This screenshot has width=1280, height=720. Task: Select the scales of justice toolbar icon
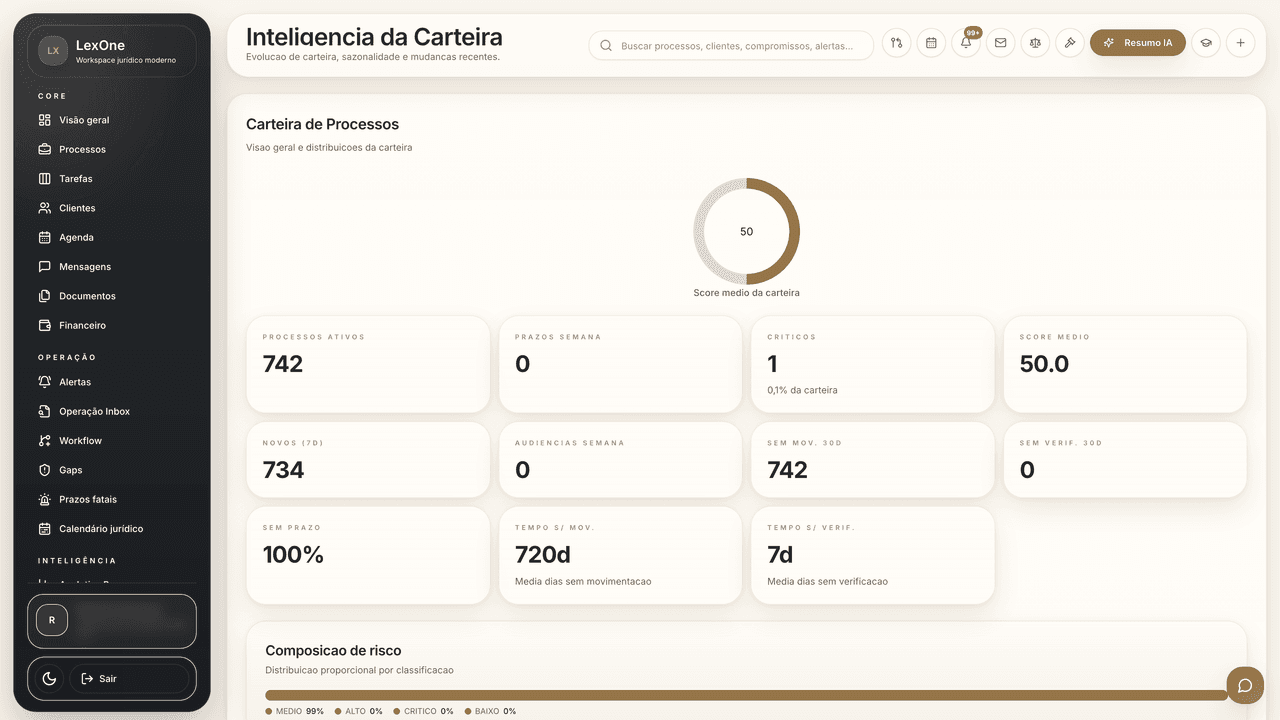[x=1035, y=43]
